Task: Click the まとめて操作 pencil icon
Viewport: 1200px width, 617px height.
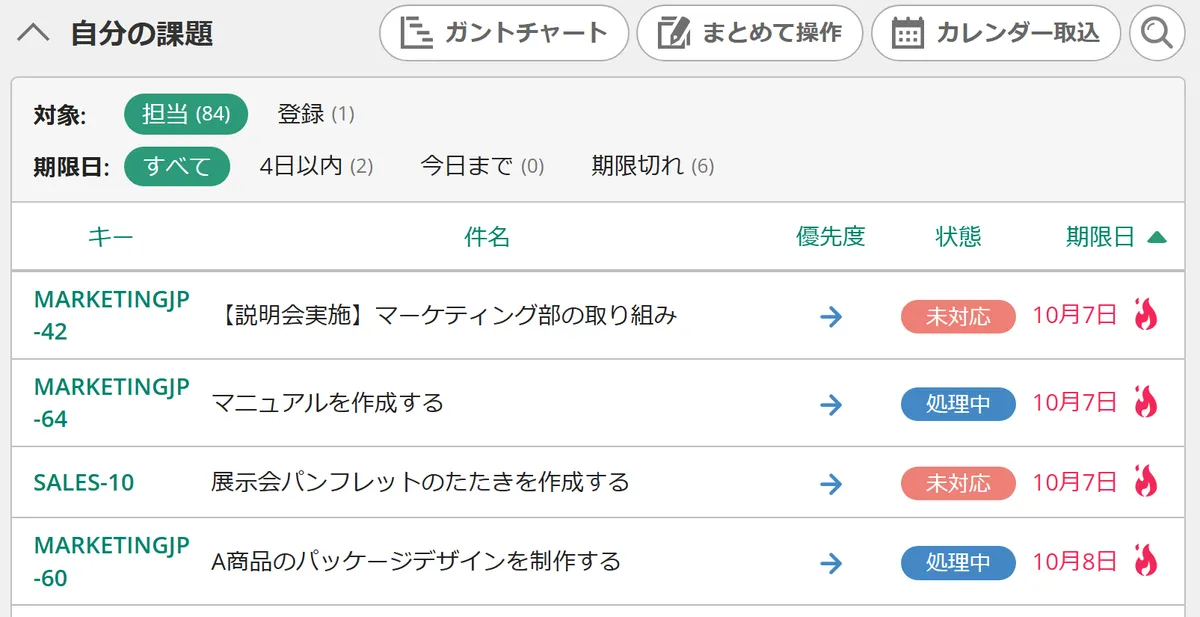Action: (x=675, y=31)
